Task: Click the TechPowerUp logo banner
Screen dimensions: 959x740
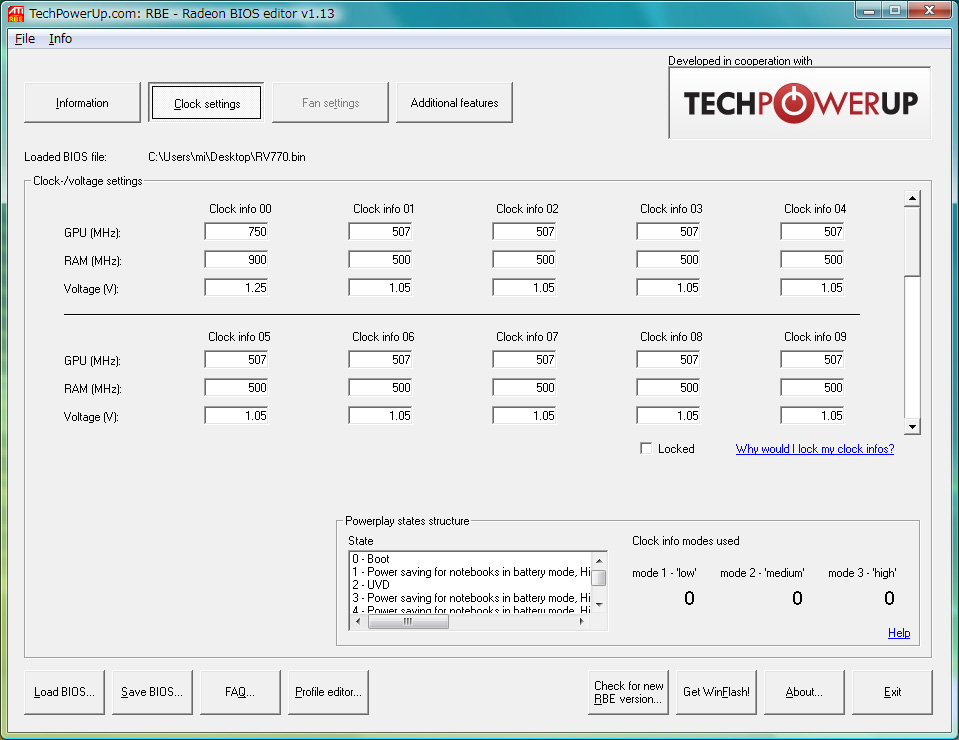Action: [799, 103]
